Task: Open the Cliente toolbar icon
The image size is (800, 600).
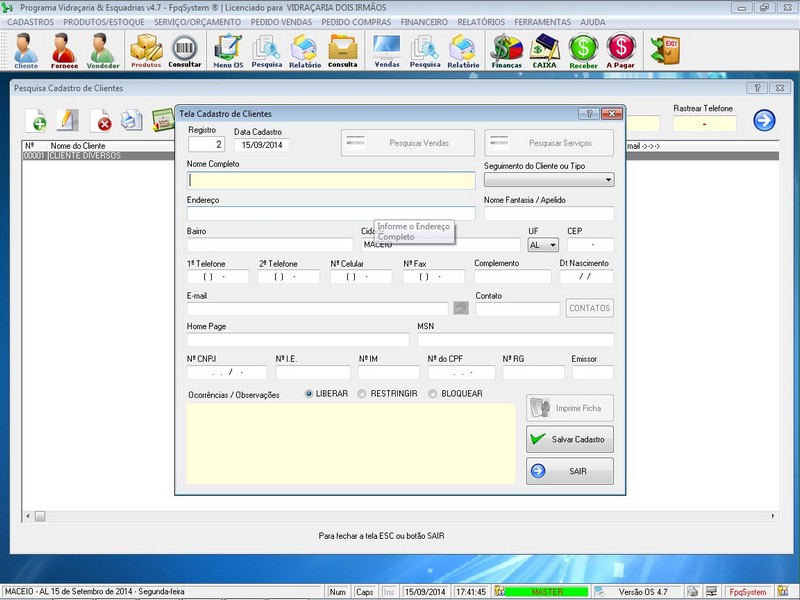Action: 26,50
